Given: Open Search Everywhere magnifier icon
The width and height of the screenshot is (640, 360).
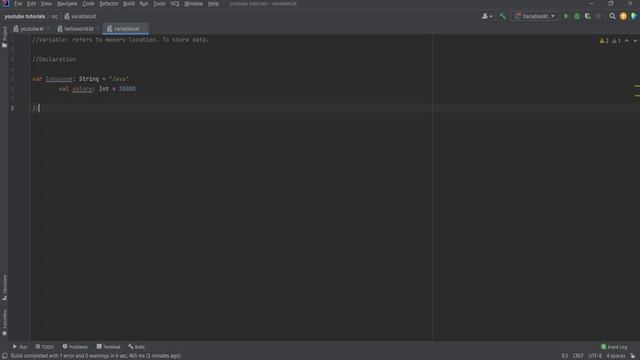Looking at the screenshot, I should point(612,16).
